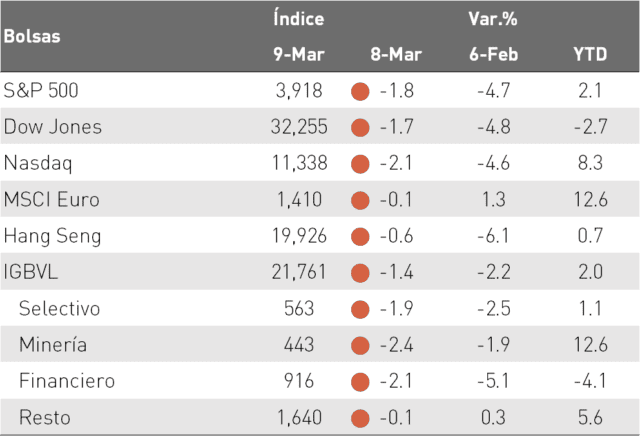The image size is (640, 436).
Task: Click the red dot next to MSCI Euro
Action: tap(360, 200)
